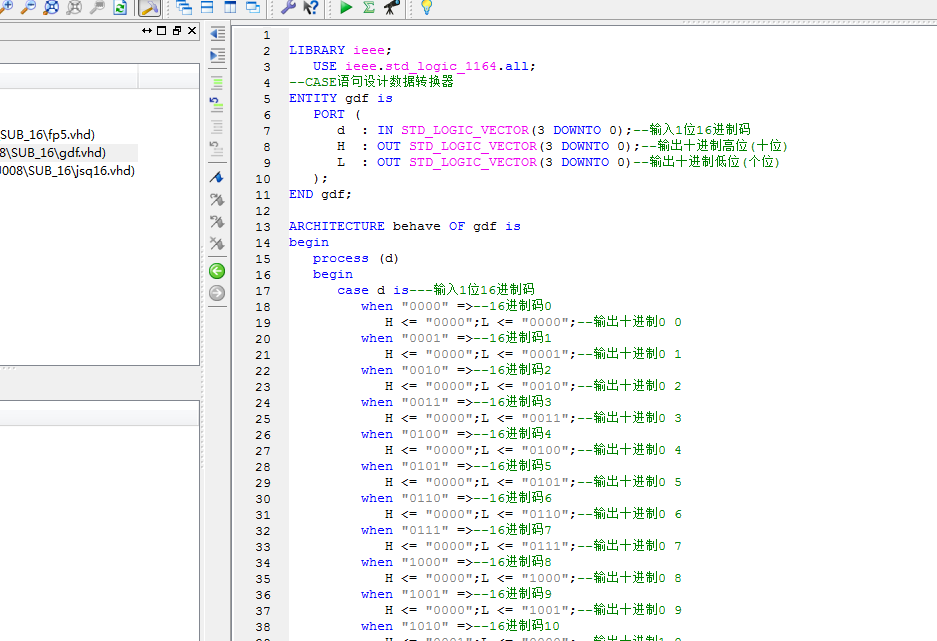The width and height of the screenshot is (937, 641).
Task: Click the green play run button
Action: (x=346, y=7)
